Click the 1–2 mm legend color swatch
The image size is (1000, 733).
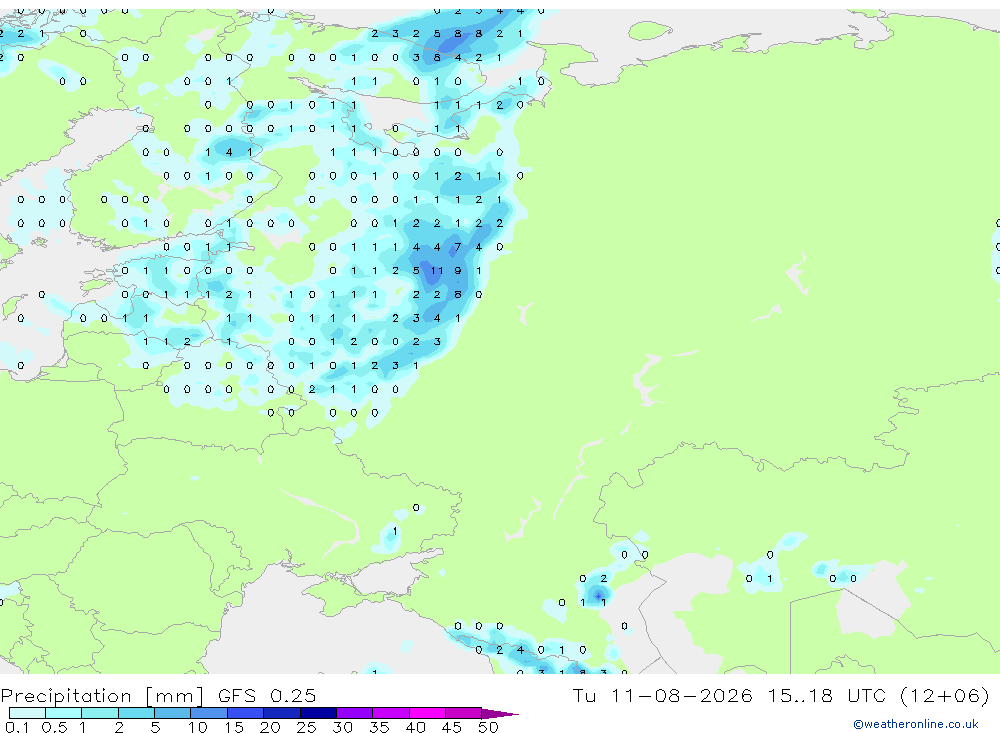pos(100,713)
